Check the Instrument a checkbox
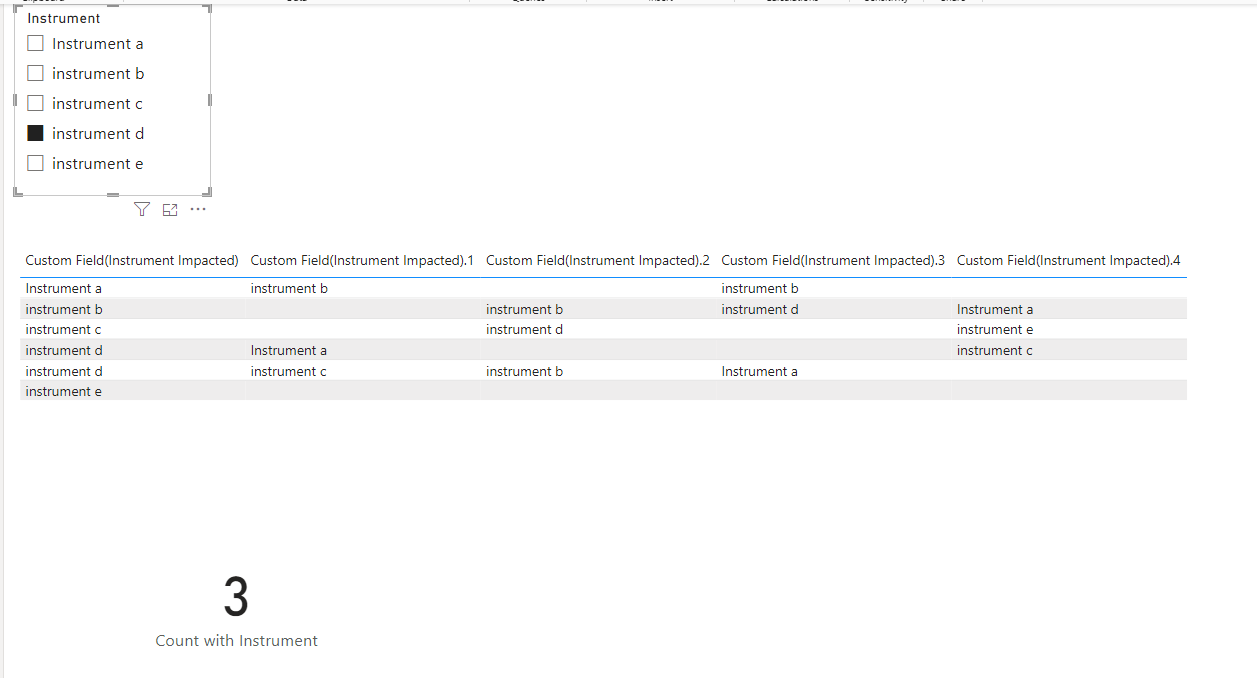 [x=35, y=43]
